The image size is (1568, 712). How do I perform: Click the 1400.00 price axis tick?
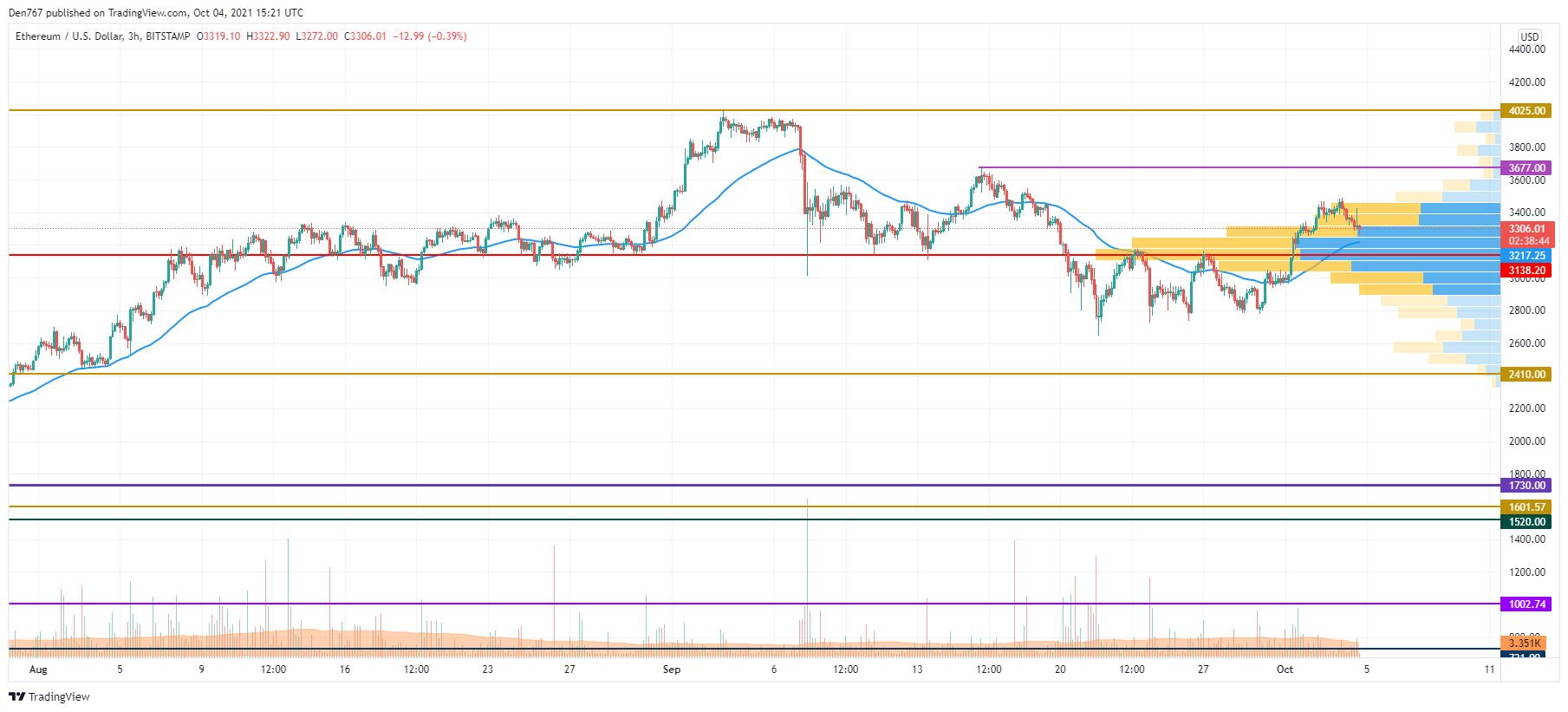coord(1526,539)
